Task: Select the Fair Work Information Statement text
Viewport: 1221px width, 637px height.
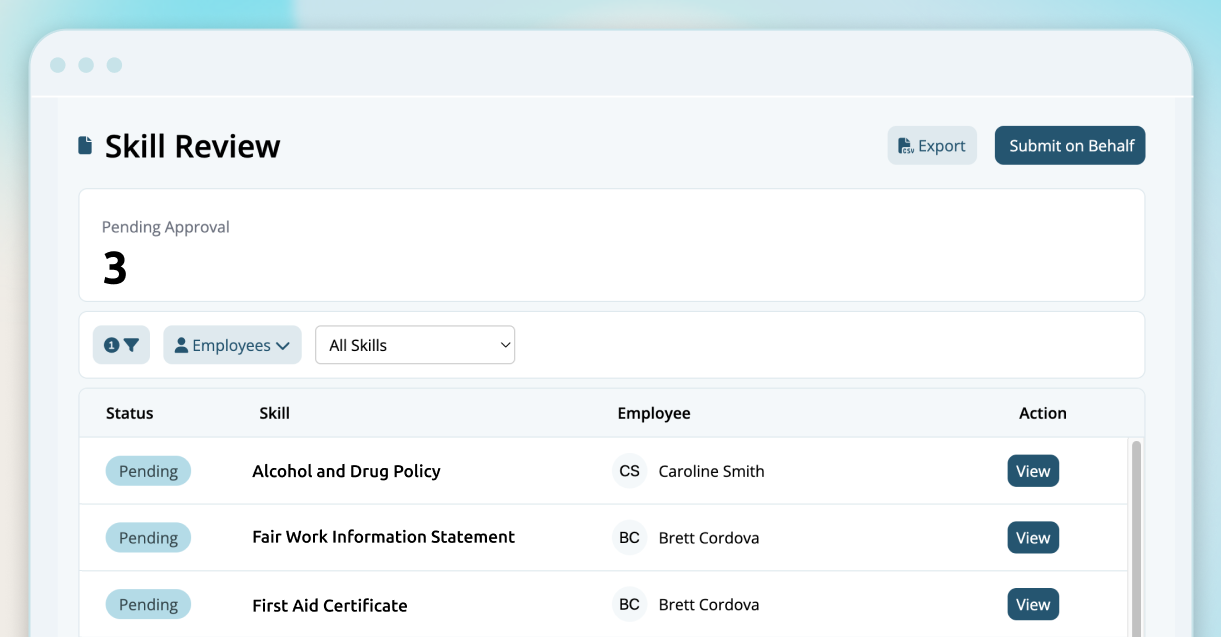Action: click(383, 537)
